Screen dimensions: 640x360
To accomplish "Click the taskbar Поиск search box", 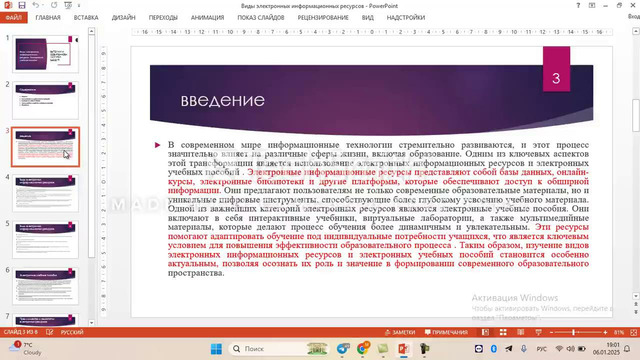I will (278, 349).
